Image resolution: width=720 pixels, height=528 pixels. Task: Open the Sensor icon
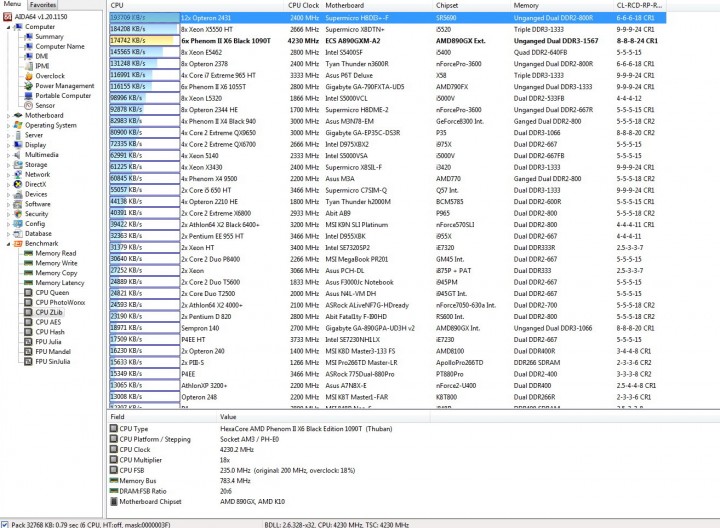[x=28, y=106]
